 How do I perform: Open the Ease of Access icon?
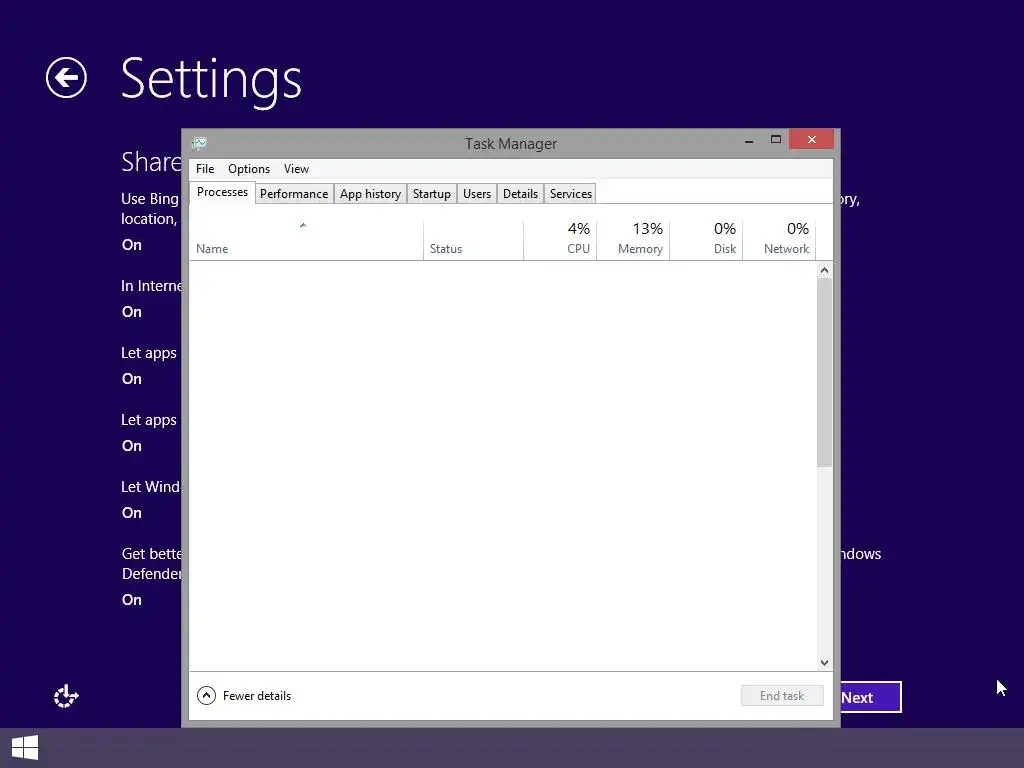coord(66,696)
